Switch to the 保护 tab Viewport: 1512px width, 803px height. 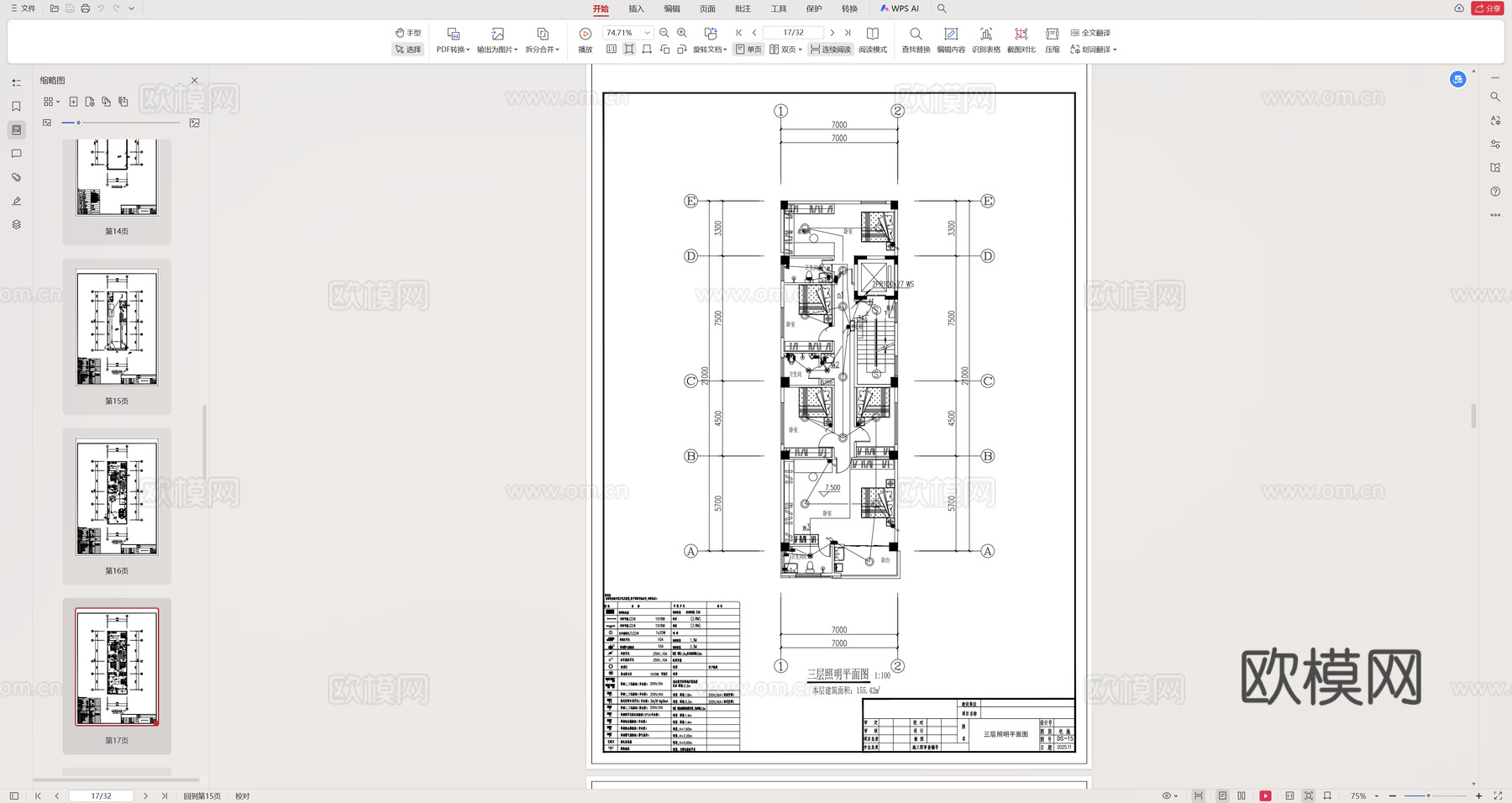tap(814, 8)
